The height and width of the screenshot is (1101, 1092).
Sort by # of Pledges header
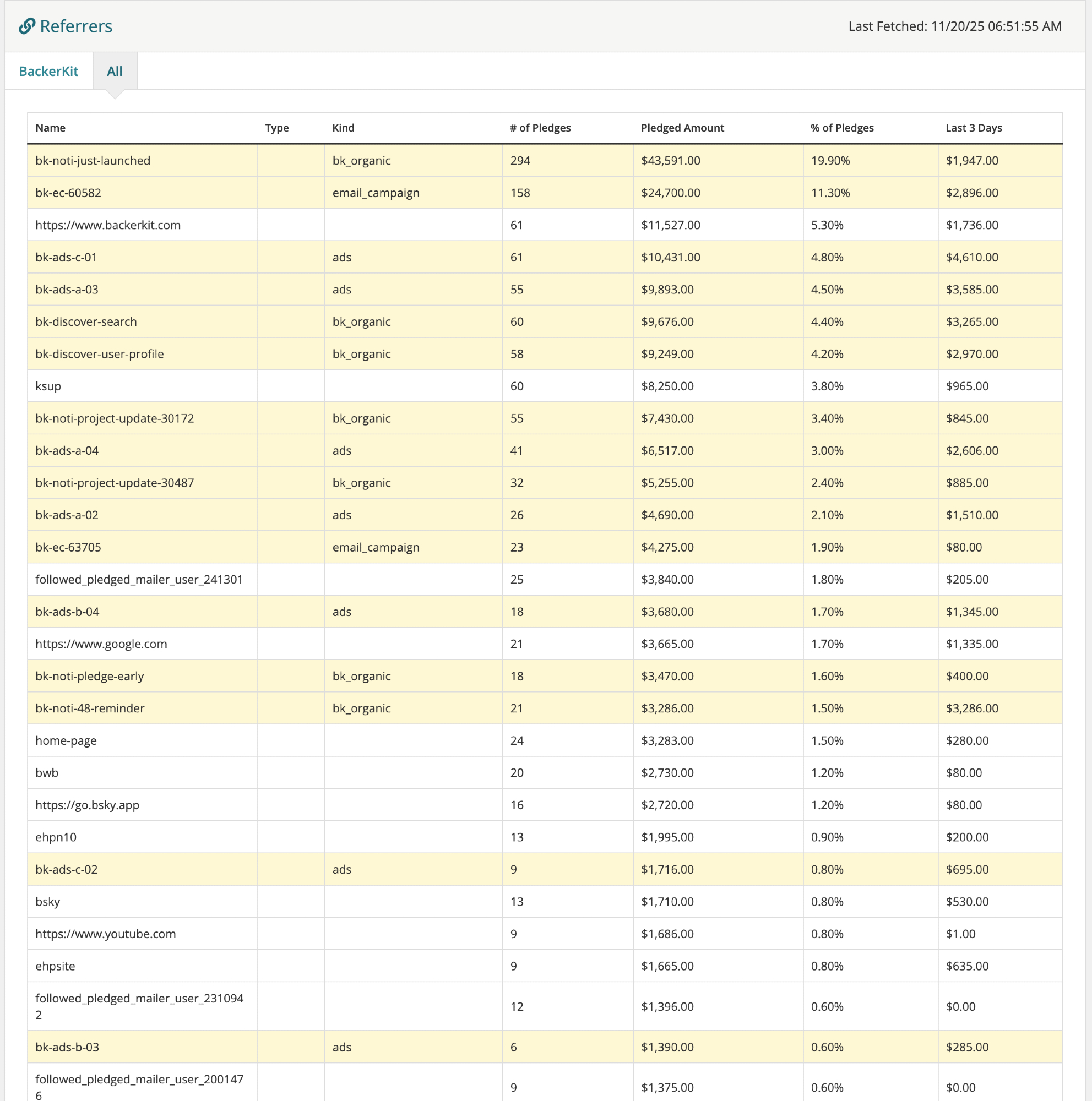540,128
